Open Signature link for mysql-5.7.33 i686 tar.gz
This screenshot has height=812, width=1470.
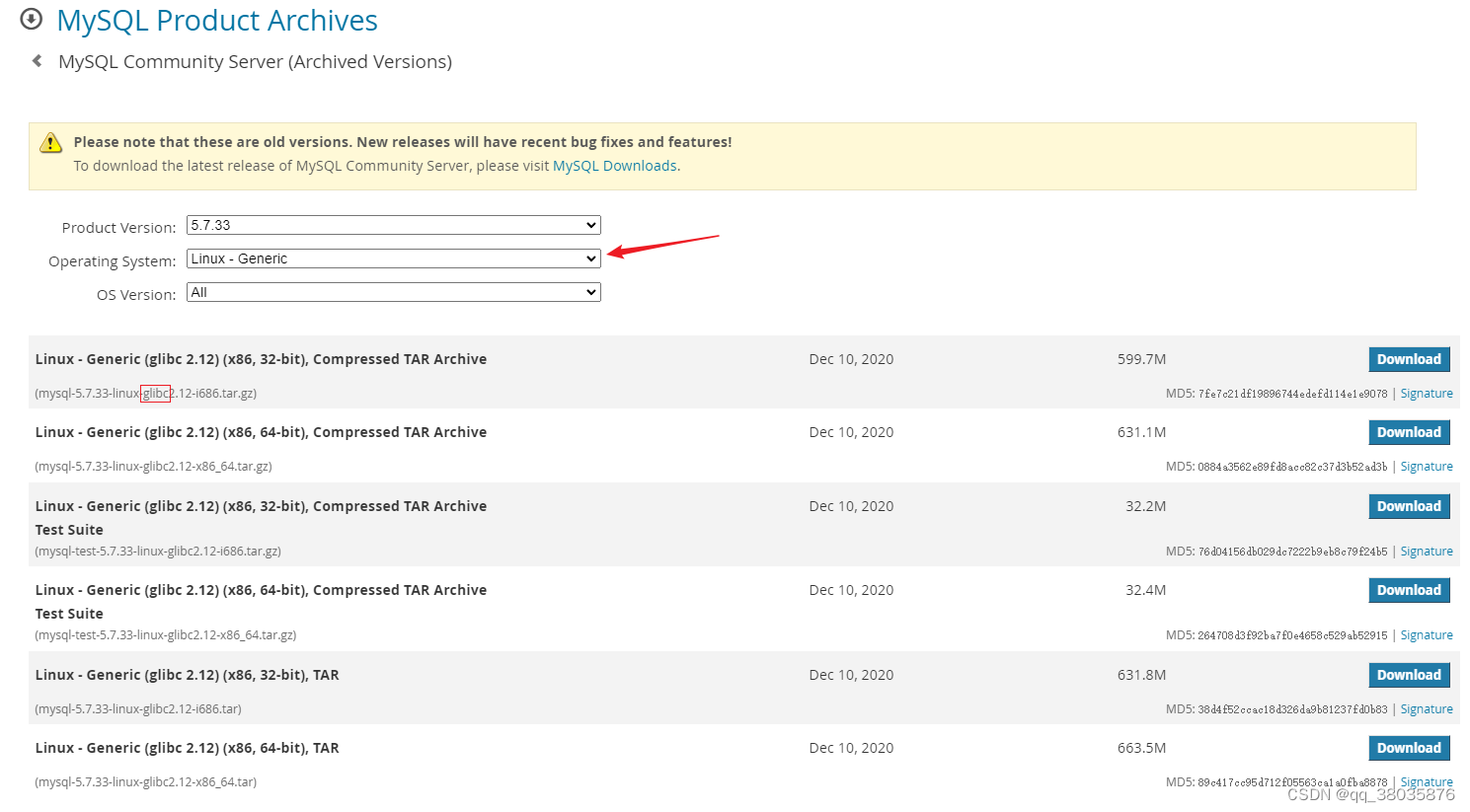tap(1426, 394)
